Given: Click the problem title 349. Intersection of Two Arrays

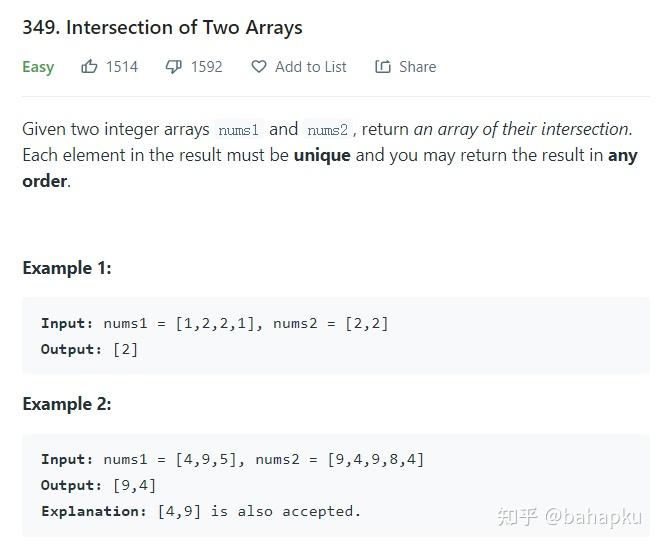Looking at the screenshot, I should tap(162, 28).
